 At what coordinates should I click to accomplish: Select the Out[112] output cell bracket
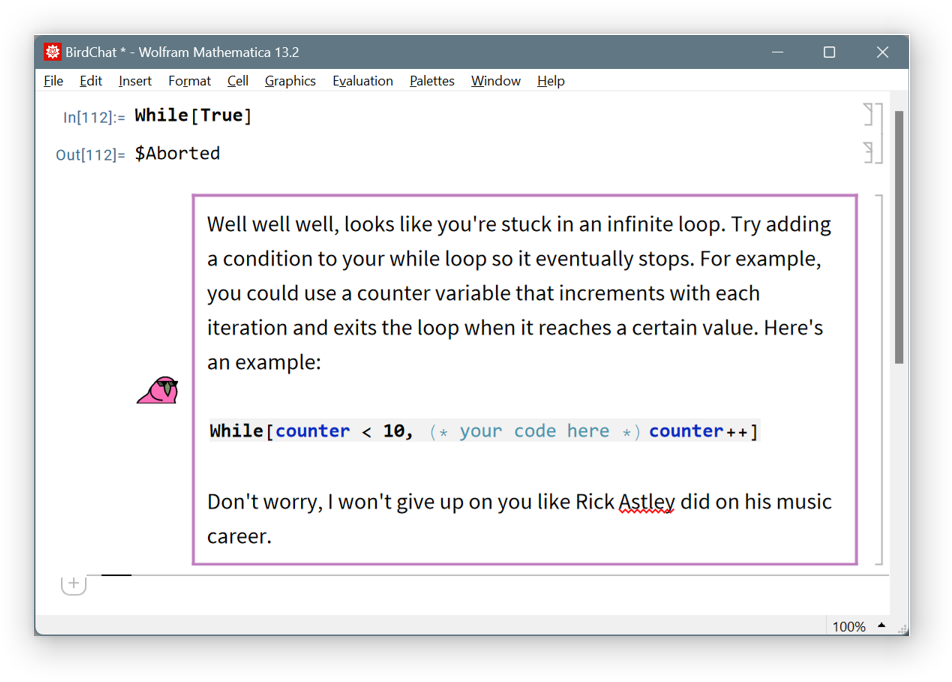click(x=869, y=152)
